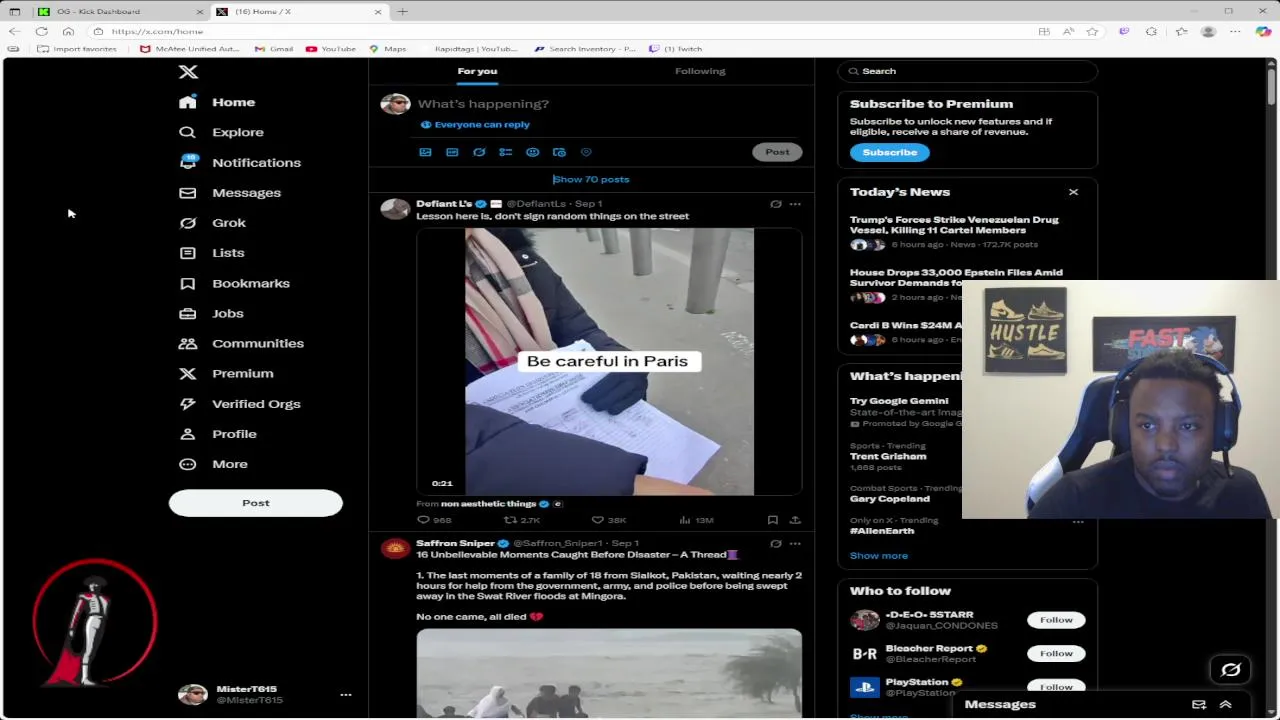Open Grok actions icon on Defiant L's post
The image size is (1280, 720).
pyautogui.click(x=775, y=204)
